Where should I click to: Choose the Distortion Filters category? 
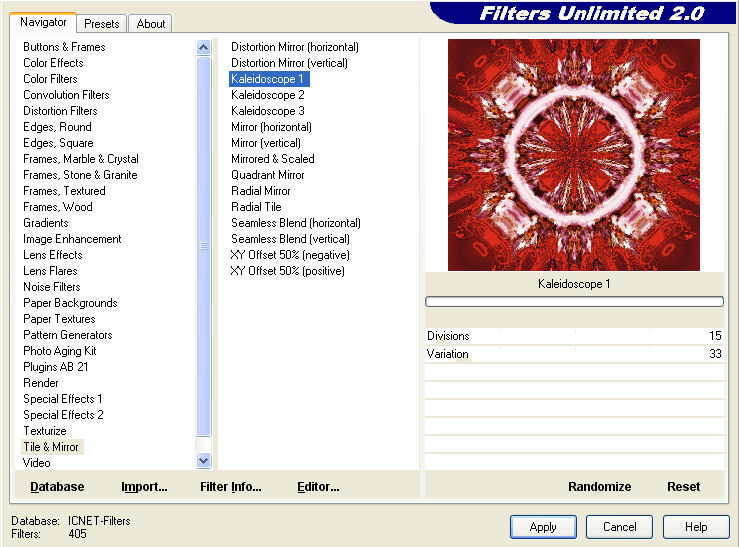(60, 111)
